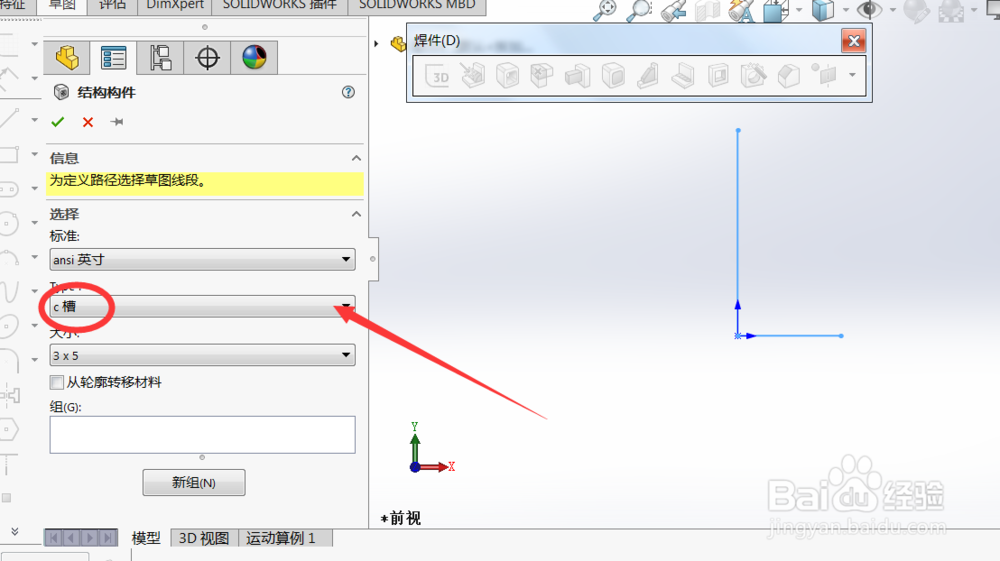Open the ConfigurationManager tab

[160, 58]
